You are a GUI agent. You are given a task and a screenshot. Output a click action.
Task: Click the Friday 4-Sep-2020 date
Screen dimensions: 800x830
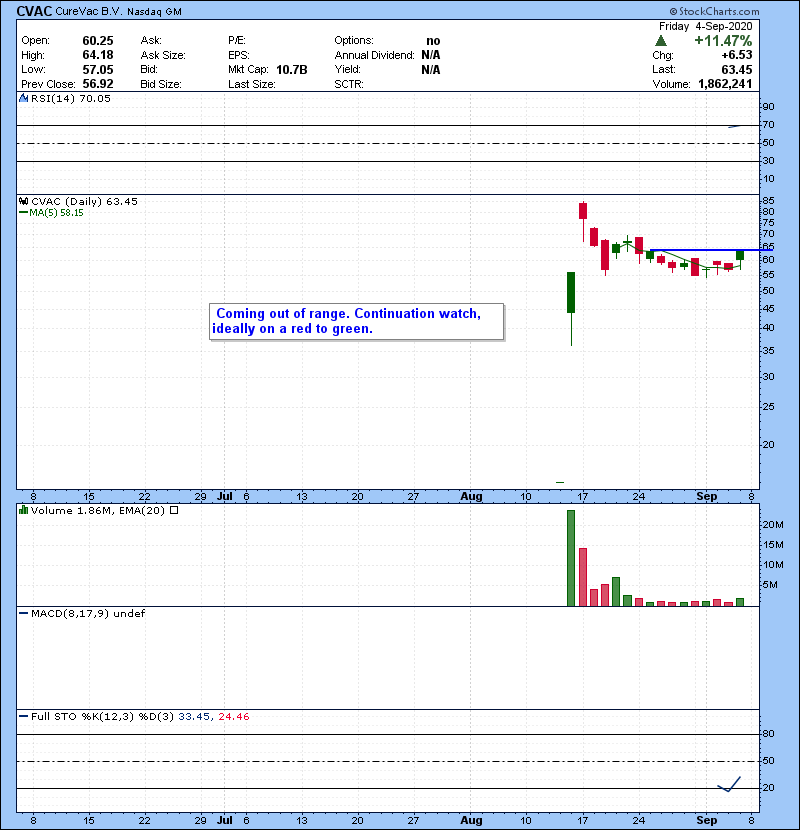[705, 26]
